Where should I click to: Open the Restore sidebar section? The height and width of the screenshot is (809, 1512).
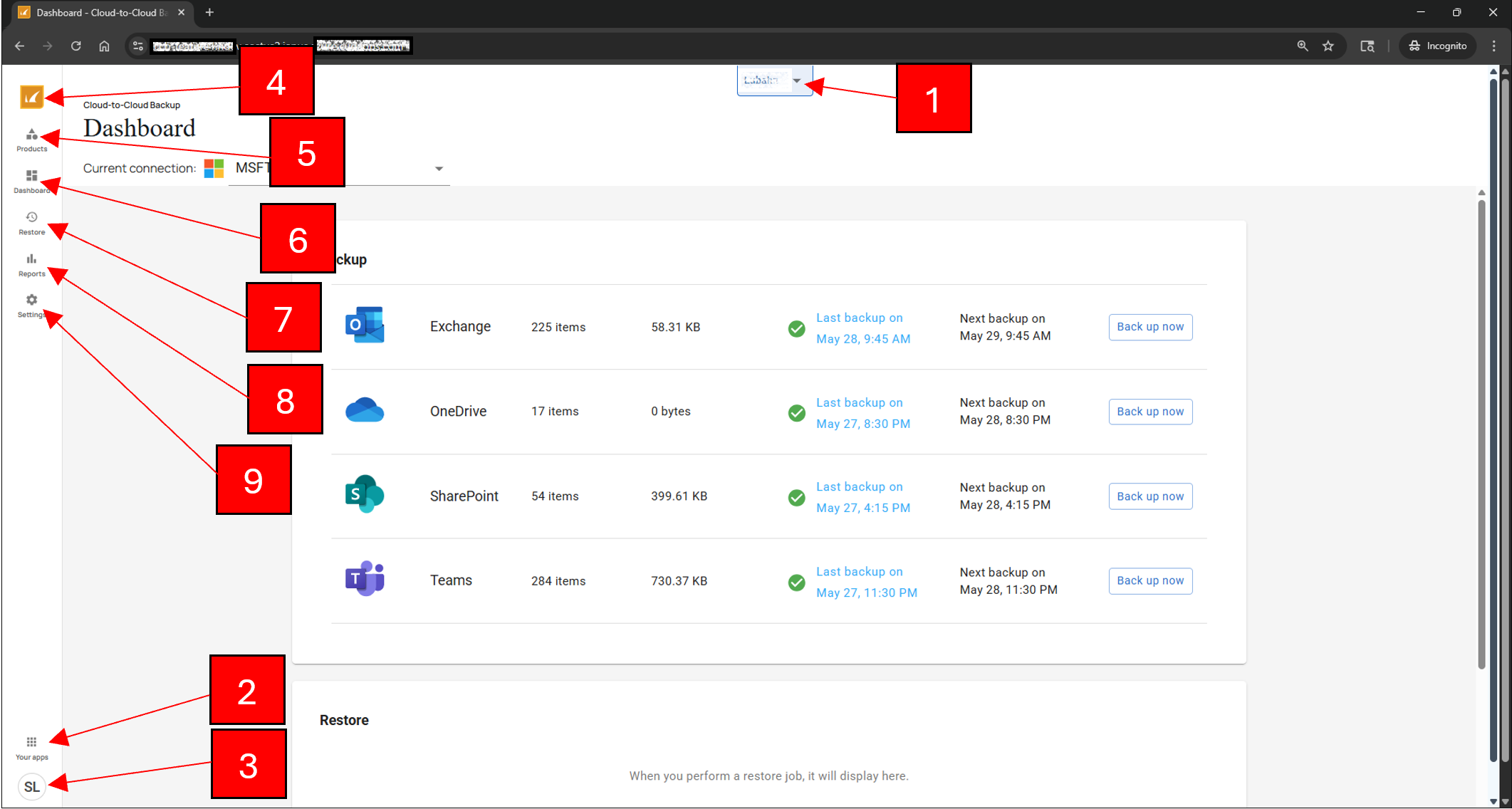click(32, 223)
